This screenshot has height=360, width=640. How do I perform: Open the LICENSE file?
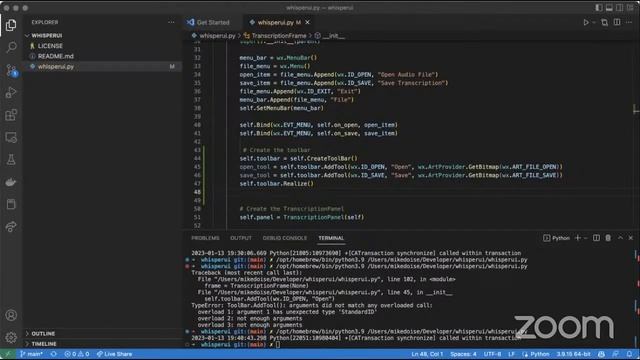pos(50,46)
